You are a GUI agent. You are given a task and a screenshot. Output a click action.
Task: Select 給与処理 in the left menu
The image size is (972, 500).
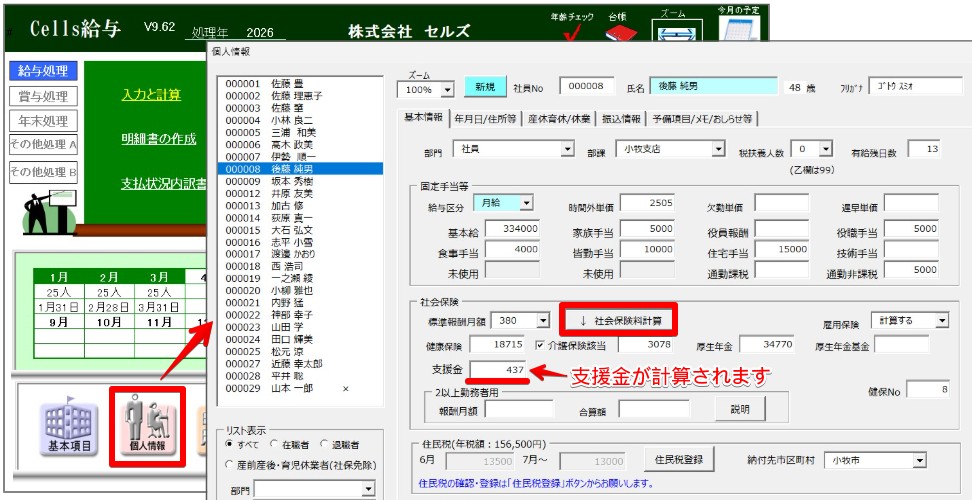pyautogui.click(x=43, y=71)
